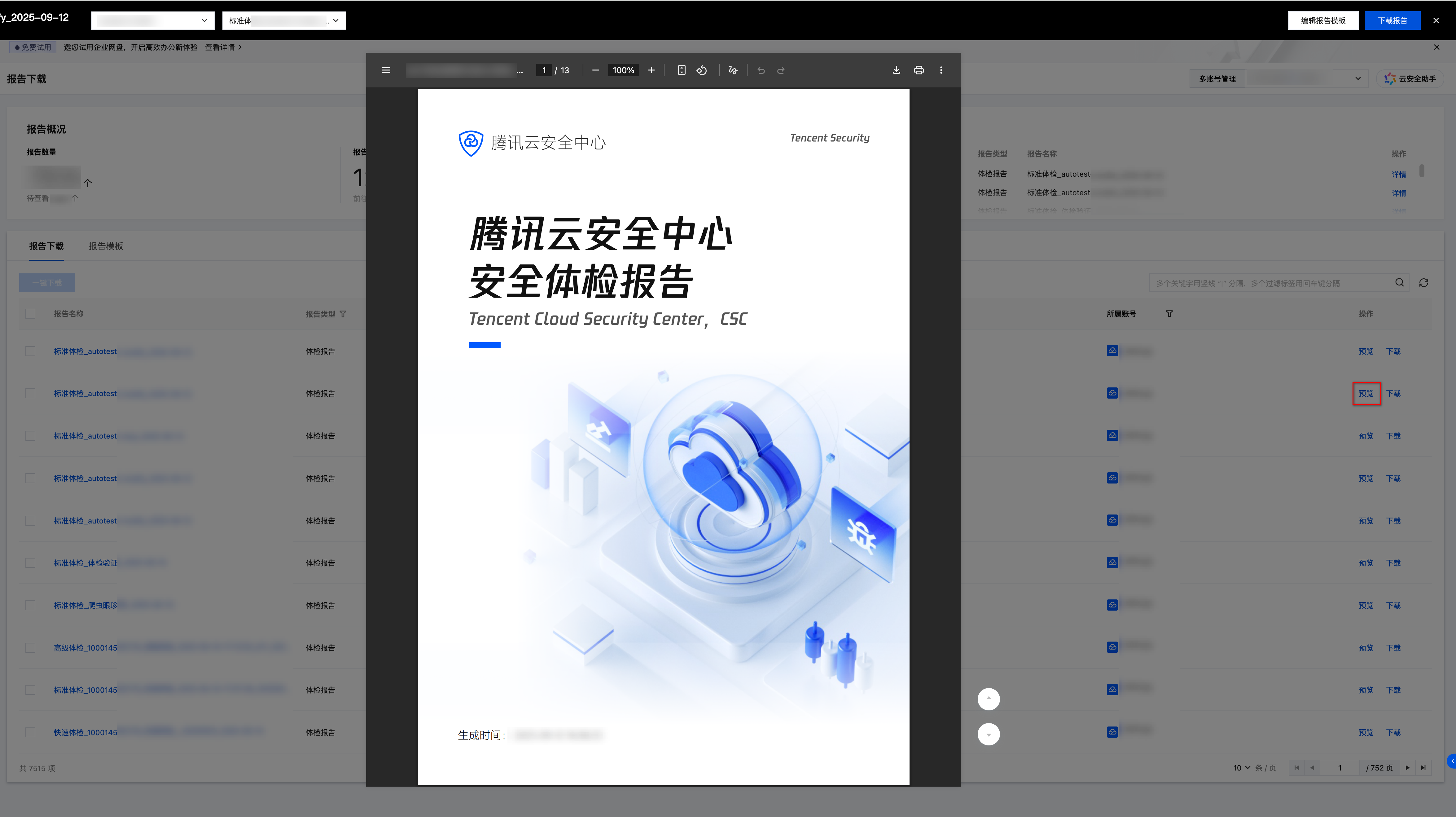Tick the checkbox for 标准体检_体检验证 row
Image resolution: width=1456 pixels, height=817 pixels.
(31, 563)
